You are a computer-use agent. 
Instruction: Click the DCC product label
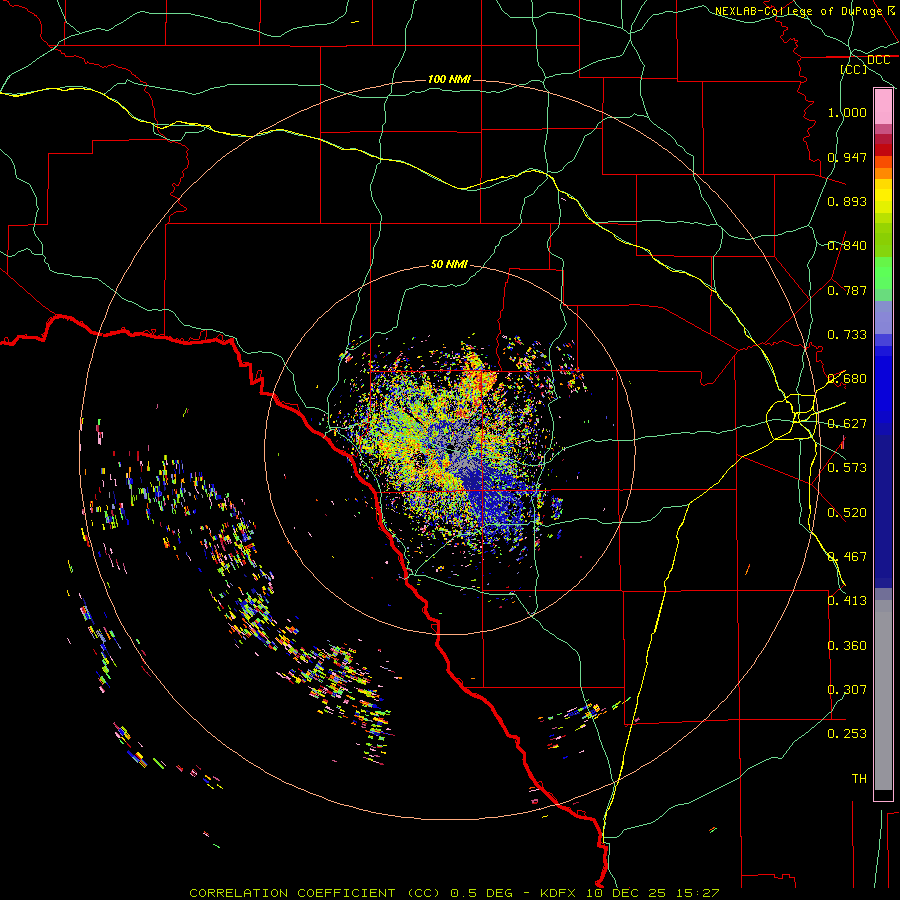tap(878, 60)
